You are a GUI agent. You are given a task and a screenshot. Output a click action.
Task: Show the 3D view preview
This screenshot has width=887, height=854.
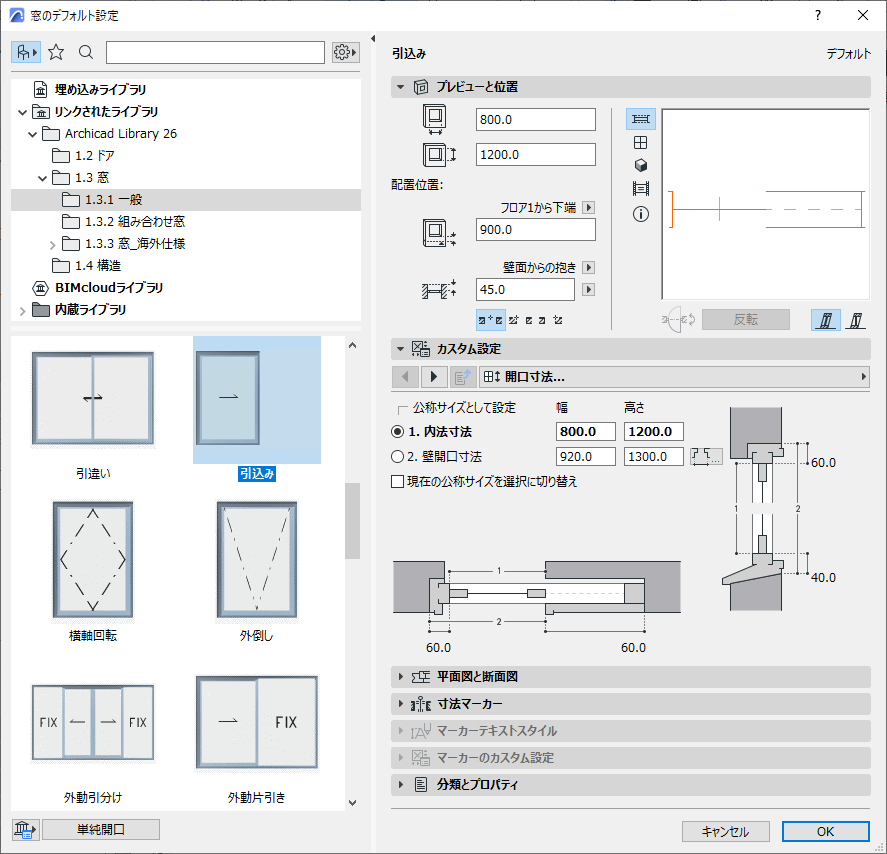pyautogui.click(x=641, y=165)
